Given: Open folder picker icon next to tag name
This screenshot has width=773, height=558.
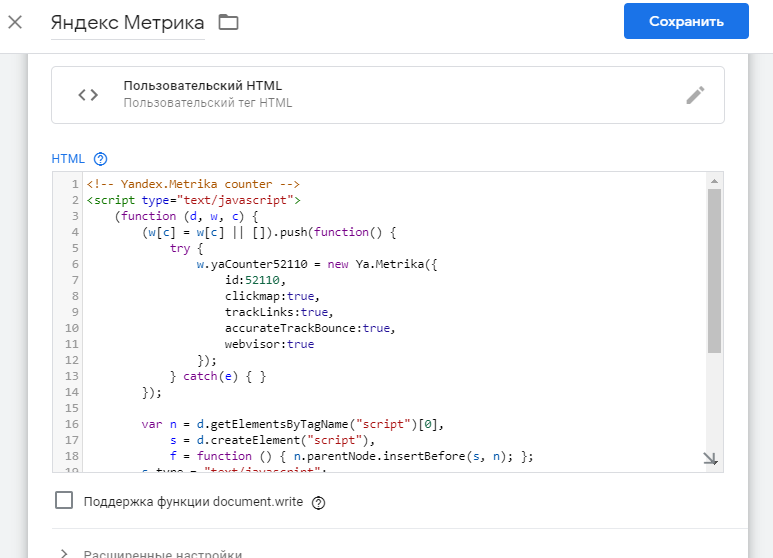Looking at the screenshot, I should [228, 22].
